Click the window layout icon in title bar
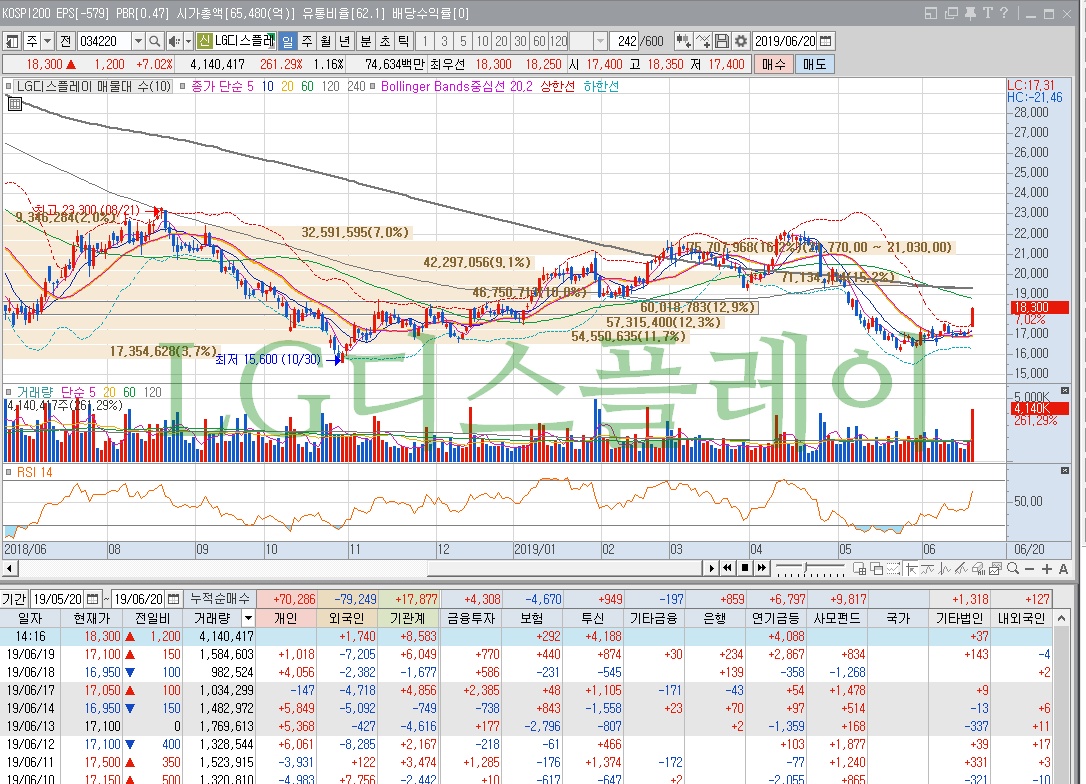The width and height of the screenshot is (1086, 784). [931, 13]
